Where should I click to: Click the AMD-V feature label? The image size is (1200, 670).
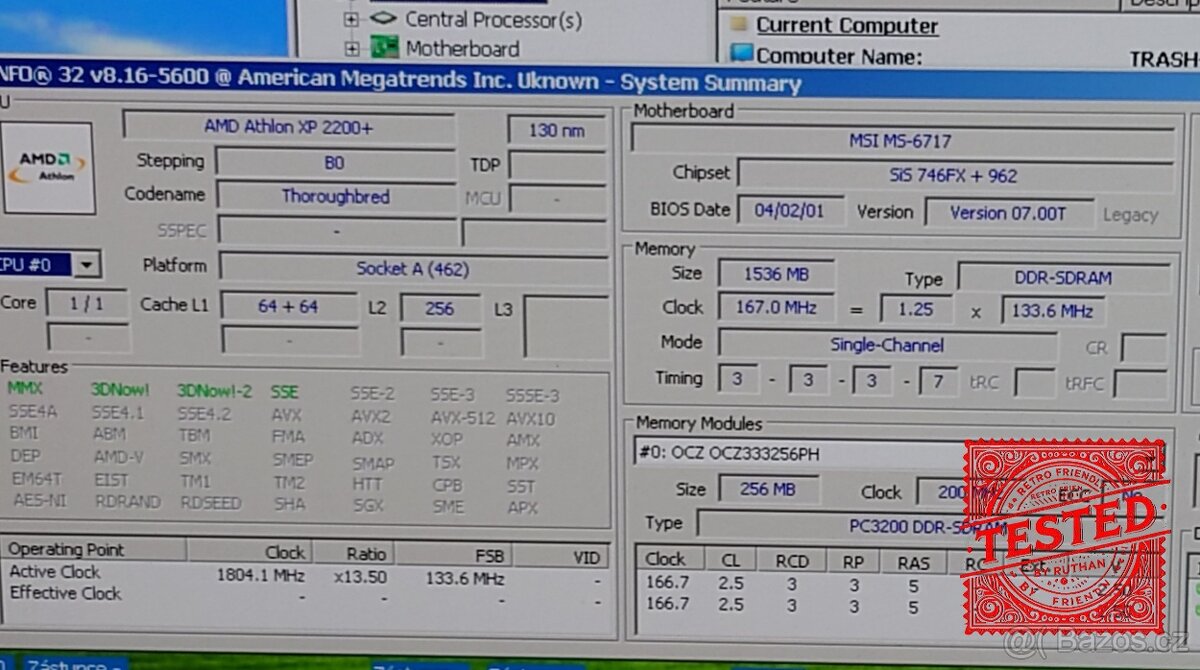(118, 457)
